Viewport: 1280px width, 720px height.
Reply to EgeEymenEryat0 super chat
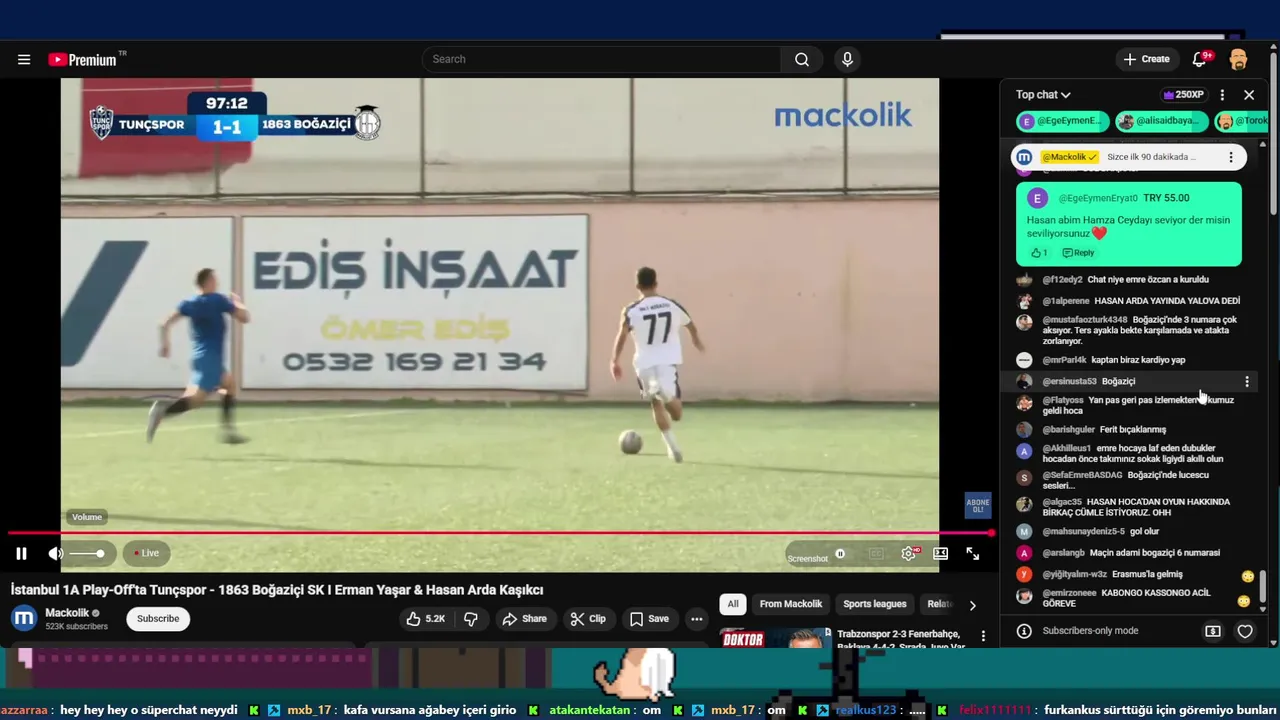coord(1078,253)
